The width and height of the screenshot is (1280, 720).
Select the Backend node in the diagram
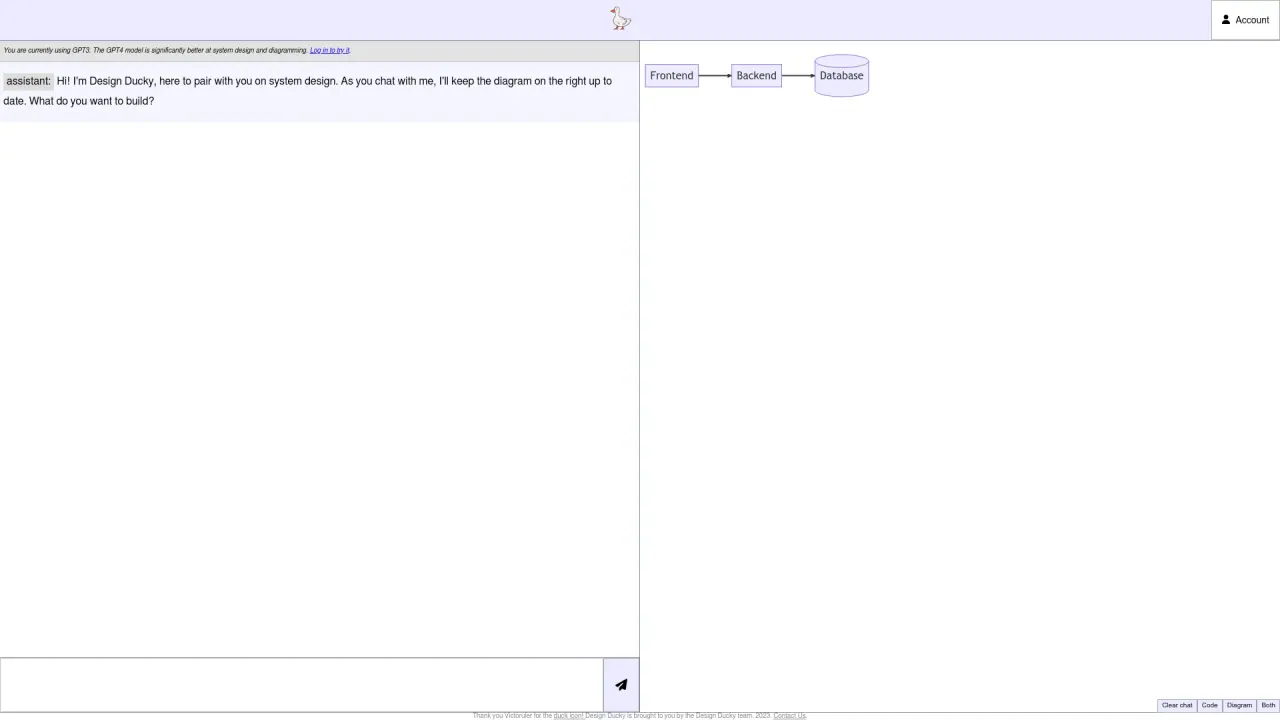click(x=756, y=76)
